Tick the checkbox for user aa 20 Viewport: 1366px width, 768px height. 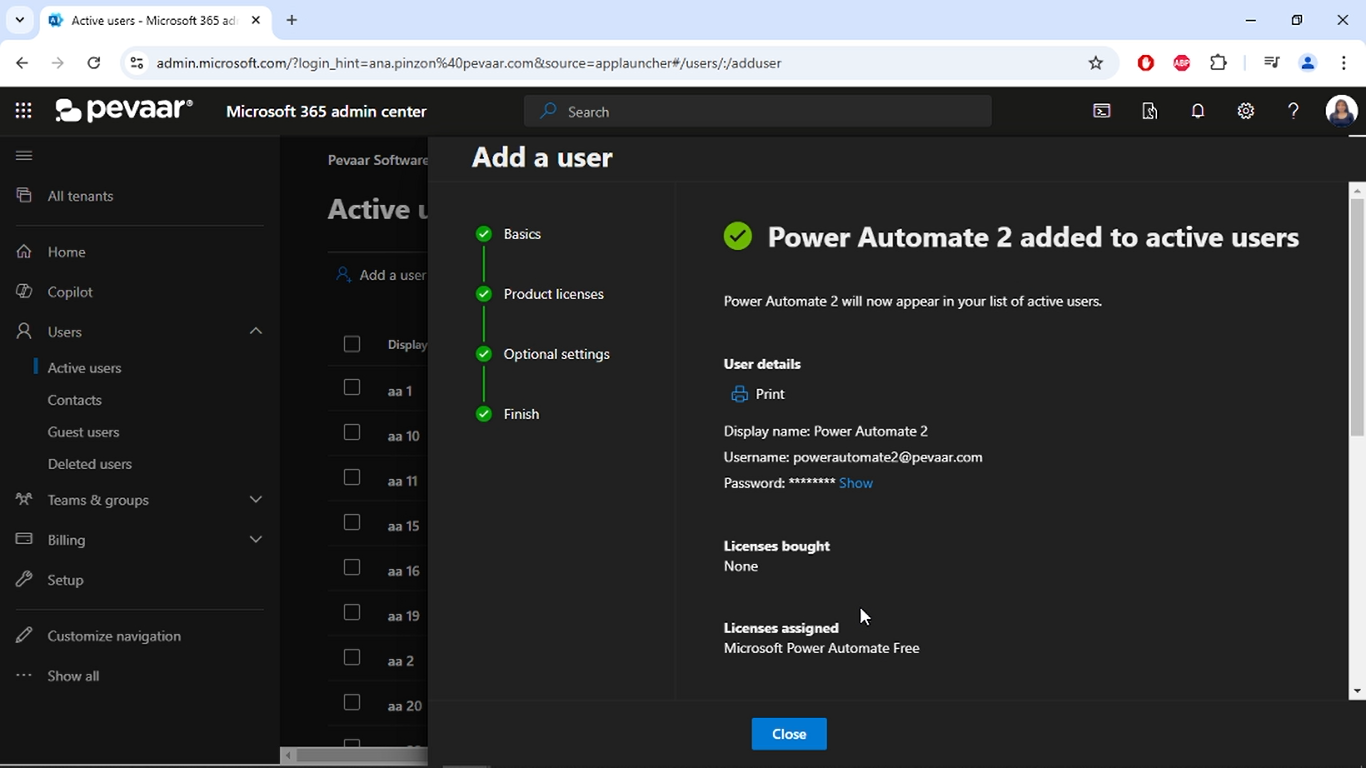[352, 702]
